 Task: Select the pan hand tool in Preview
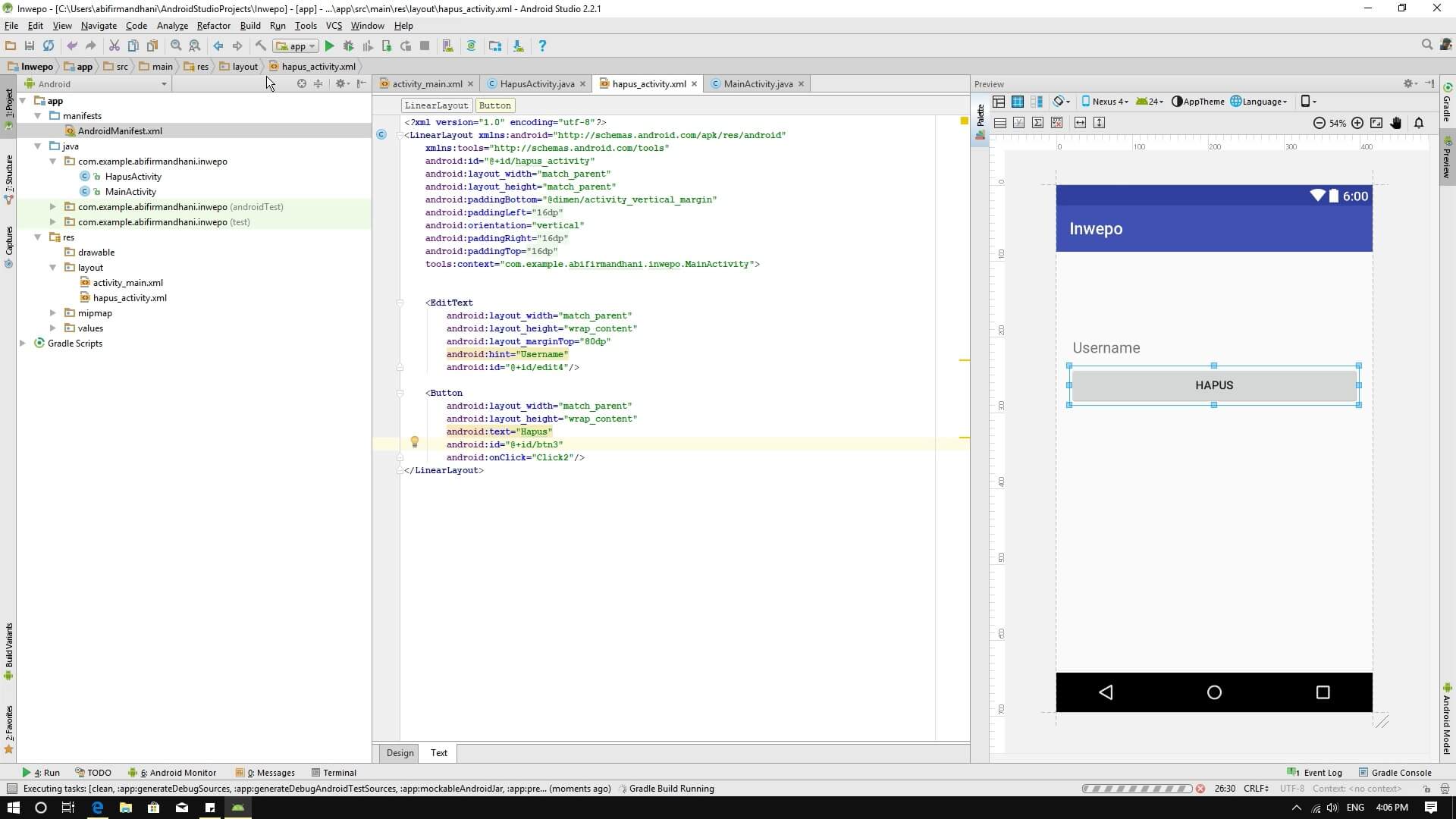(1396, 123)
